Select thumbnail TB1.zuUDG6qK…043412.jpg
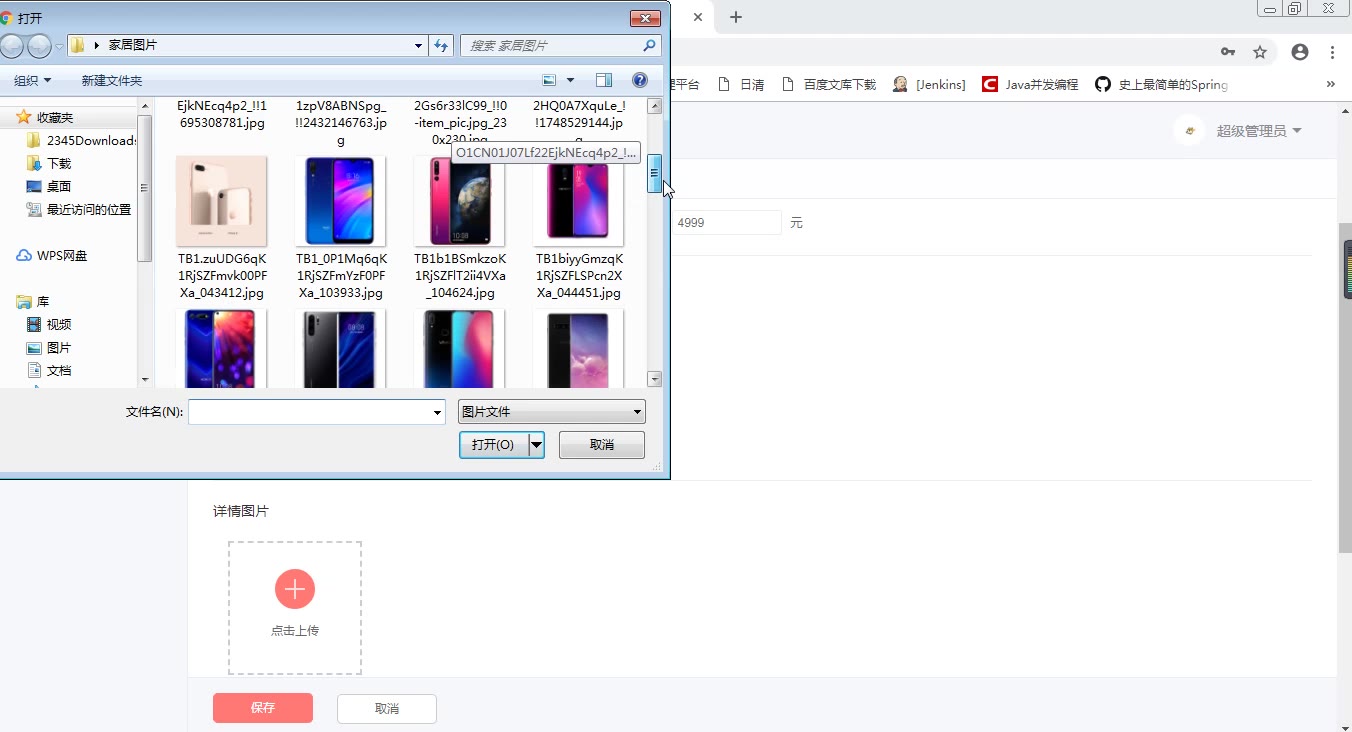1352x732 pixels. 221,201
